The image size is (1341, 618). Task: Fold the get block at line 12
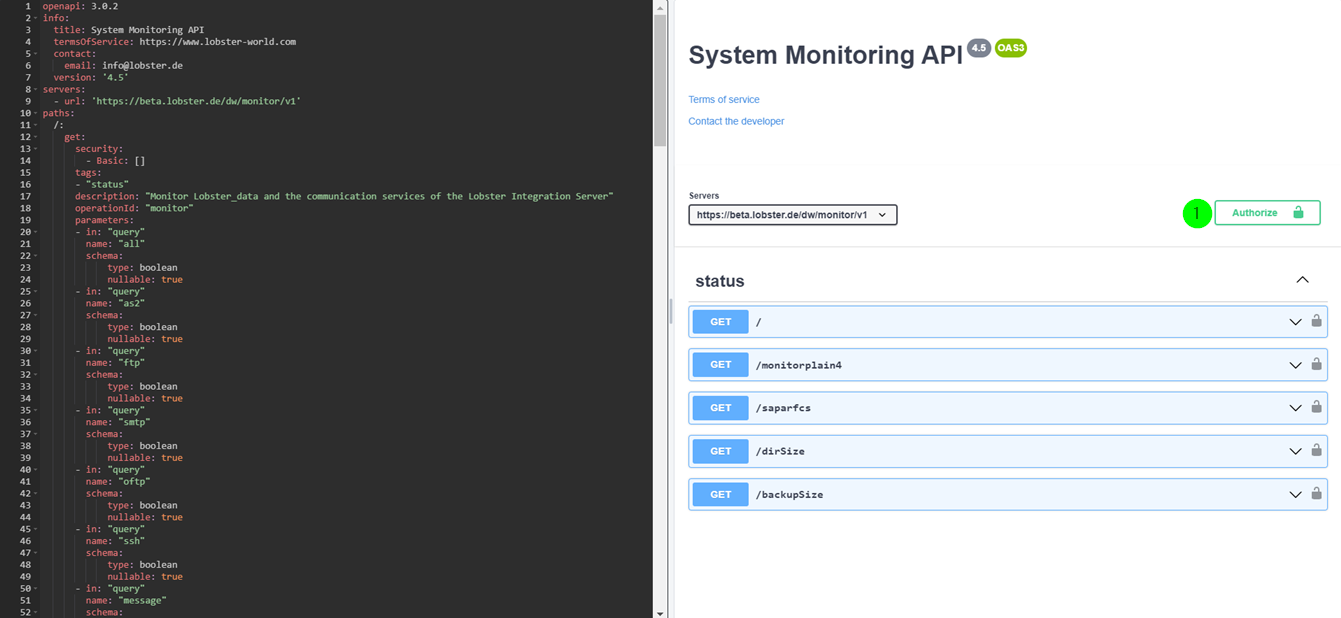pyautogui.click(x=36, y=137)
